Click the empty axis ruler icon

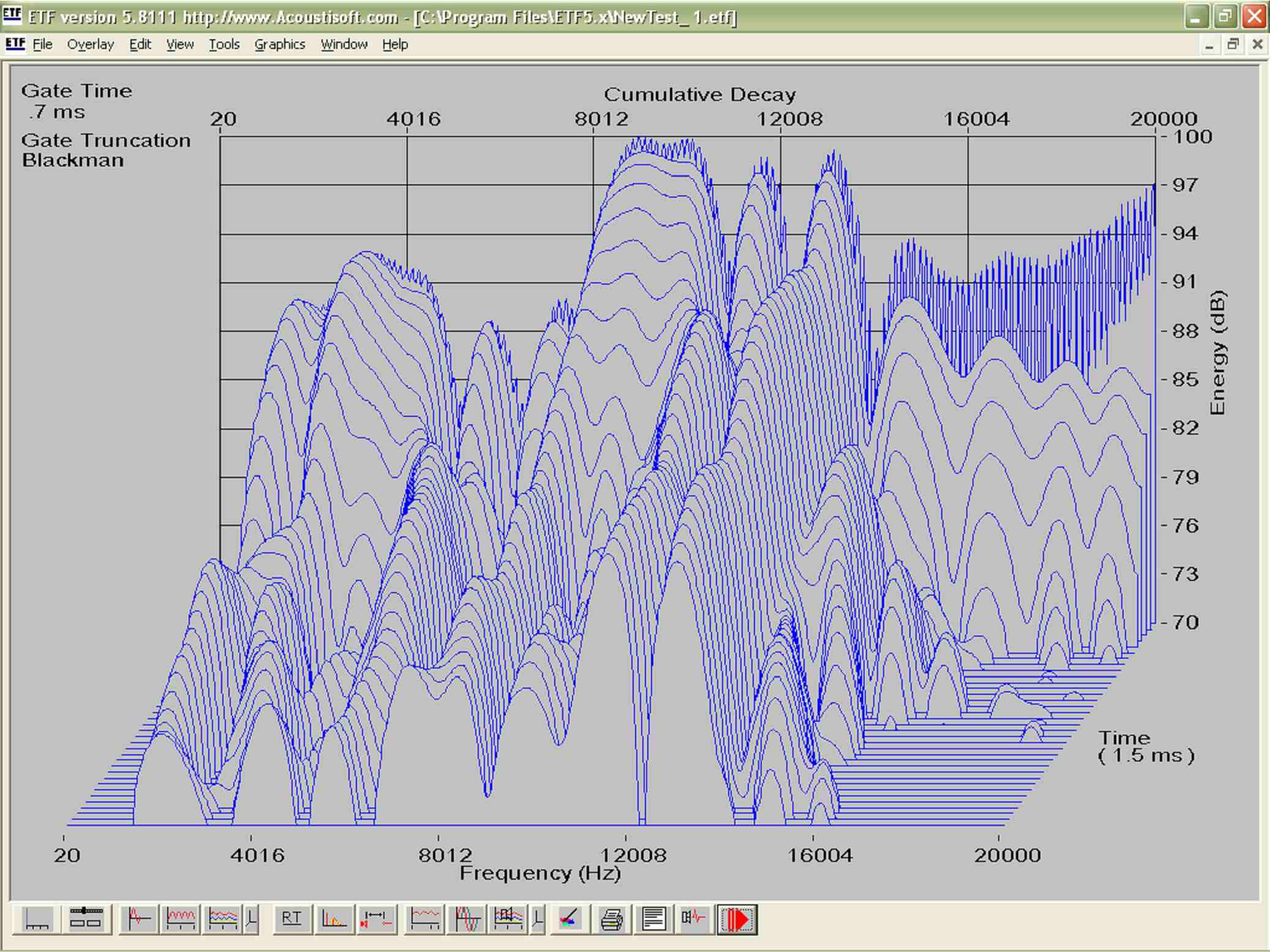(x=37, y=919)
